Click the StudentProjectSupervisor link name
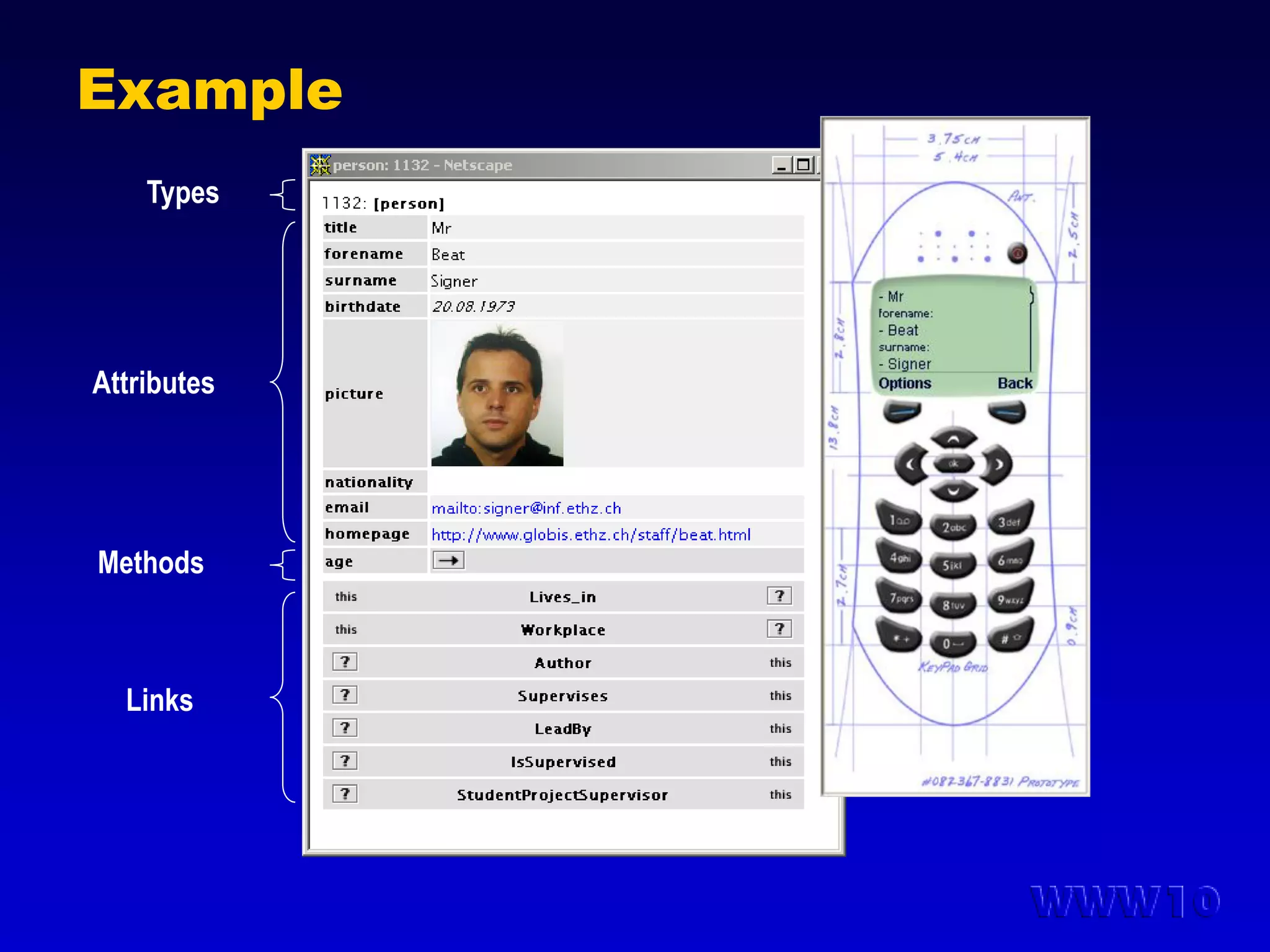The height and width of the screenshot is (952, 1270). click(562, 795)
